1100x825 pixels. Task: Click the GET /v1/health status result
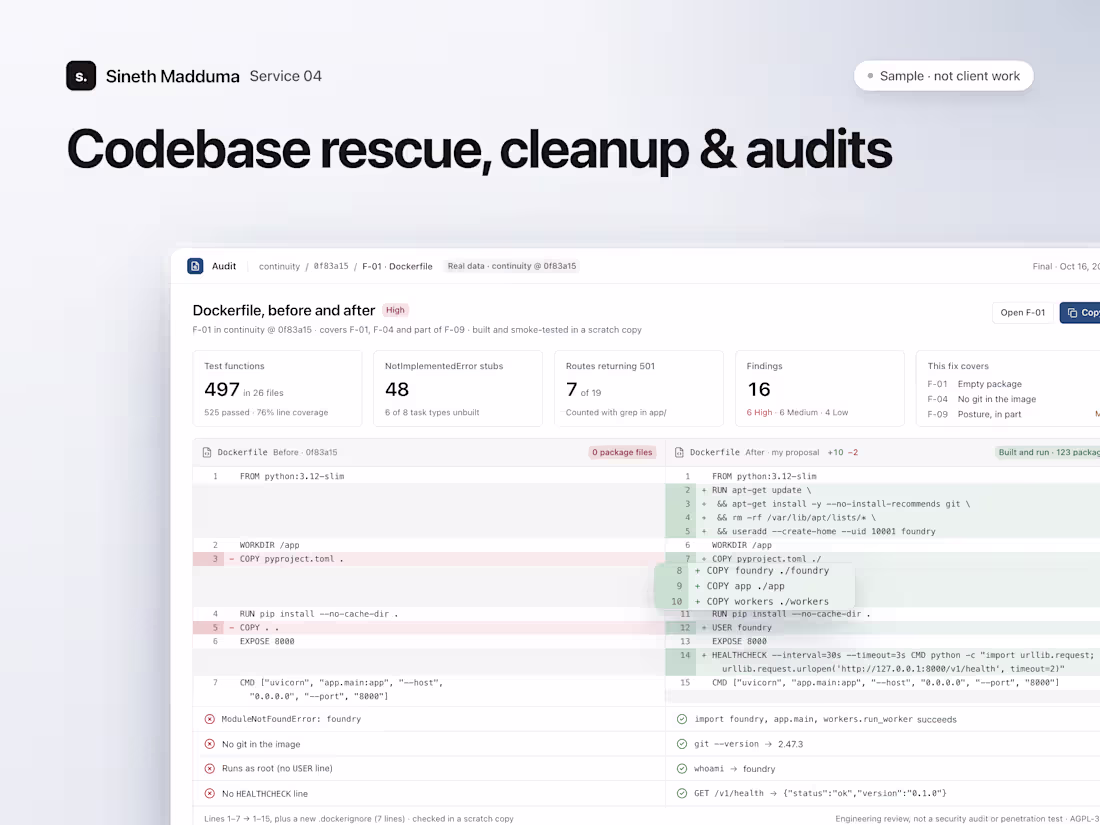pos(820,793)
